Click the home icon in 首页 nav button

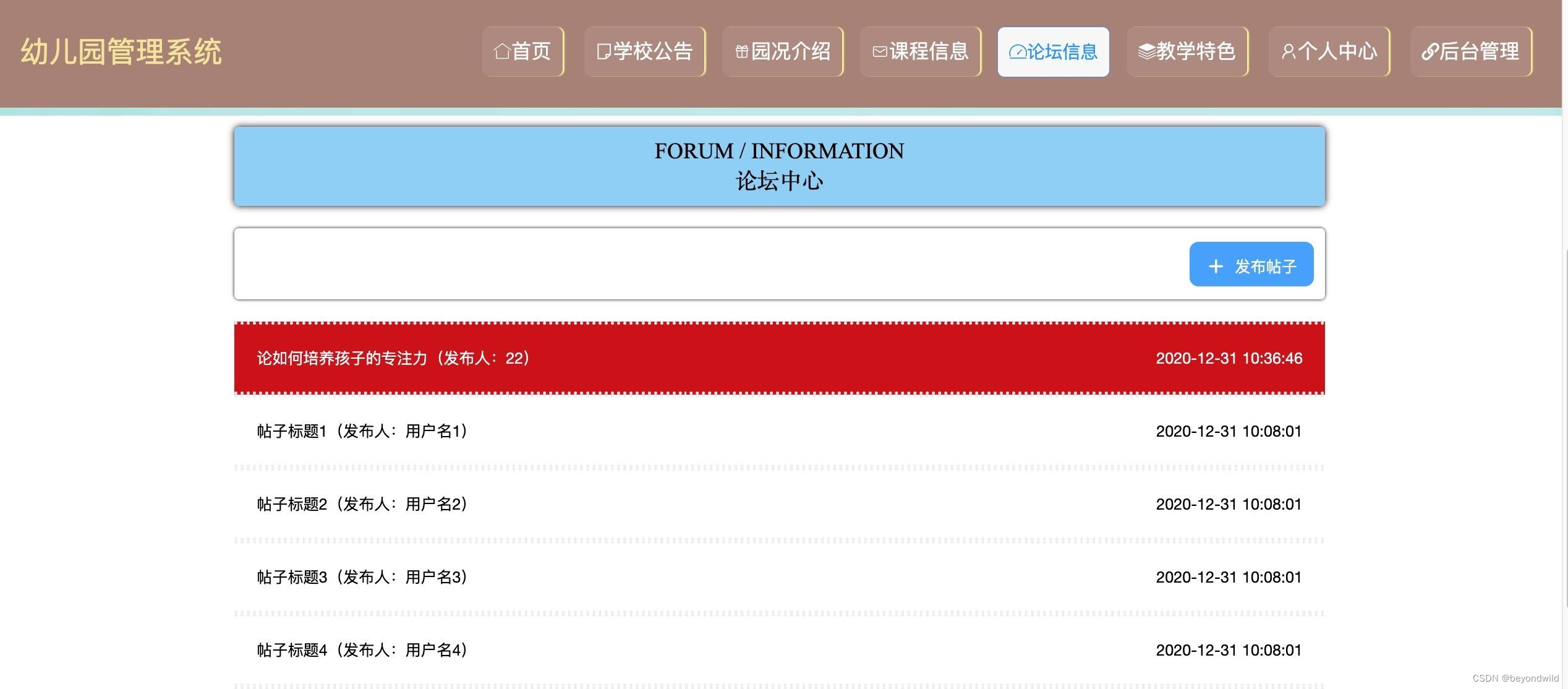(x=502, y=51)
